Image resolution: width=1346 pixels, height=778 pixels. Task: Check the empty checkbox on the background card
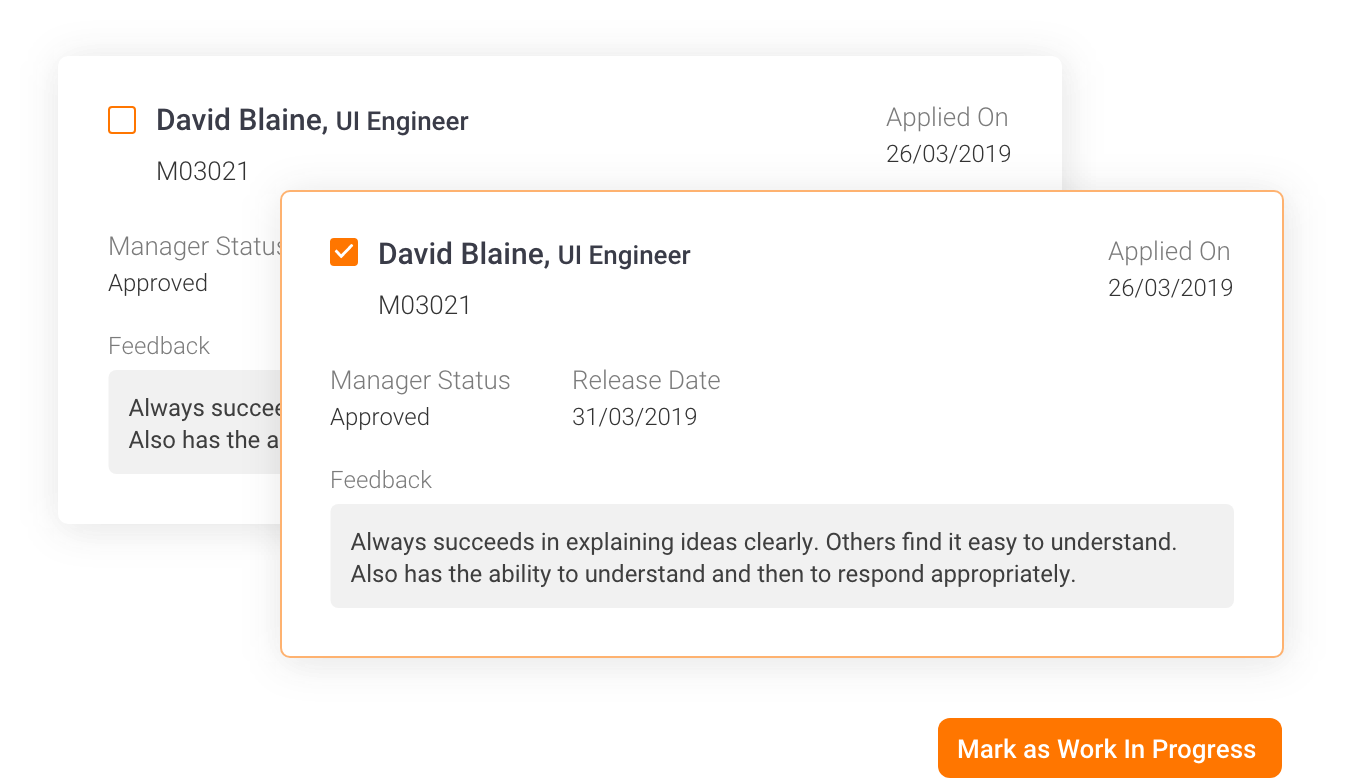(122, 120)
